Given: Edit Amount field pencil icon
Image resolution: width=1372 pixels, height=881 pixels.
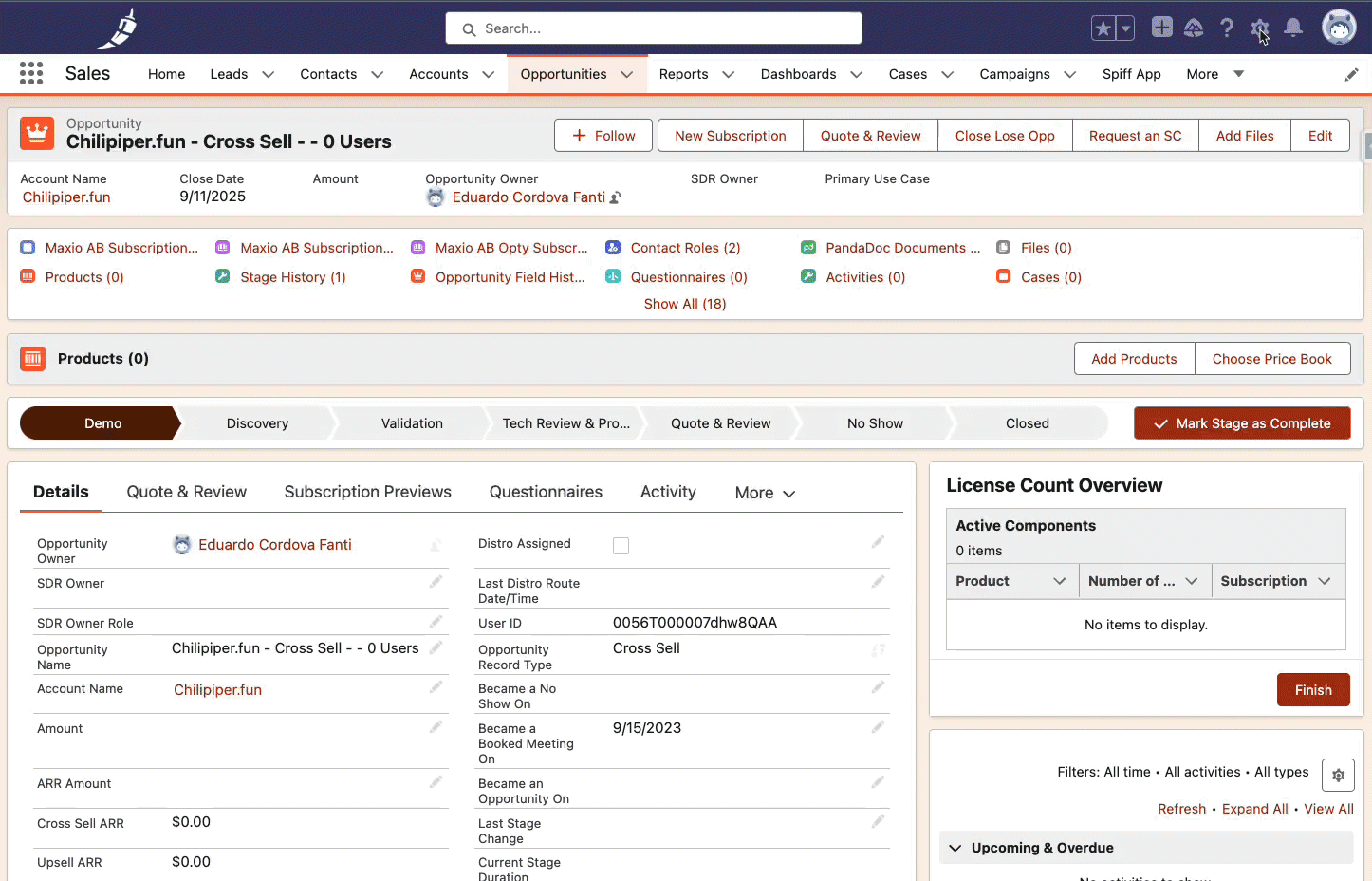Looking at the screenshot, I should [x=436, y=727].
